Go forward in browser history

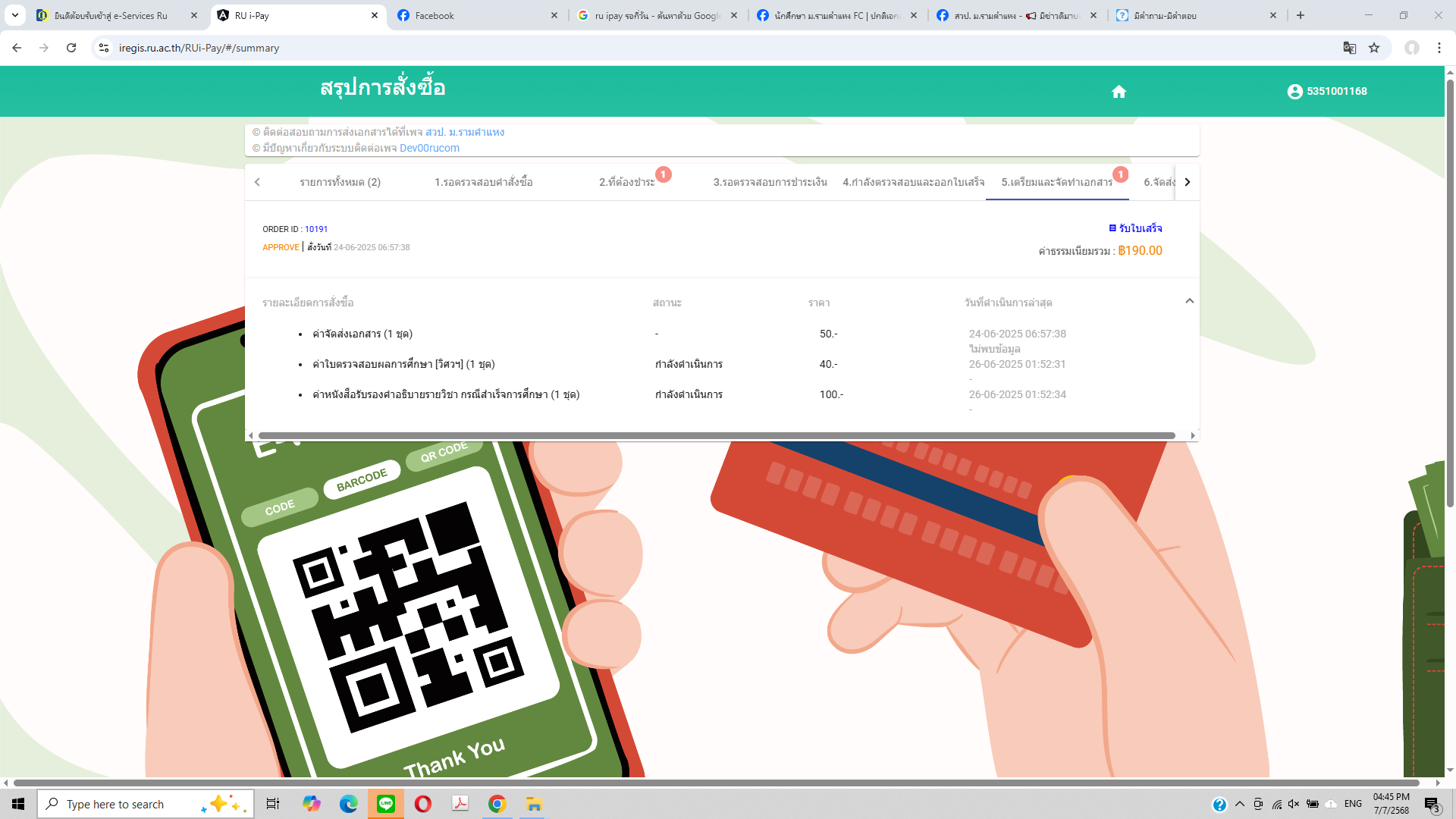pos(44,48)
